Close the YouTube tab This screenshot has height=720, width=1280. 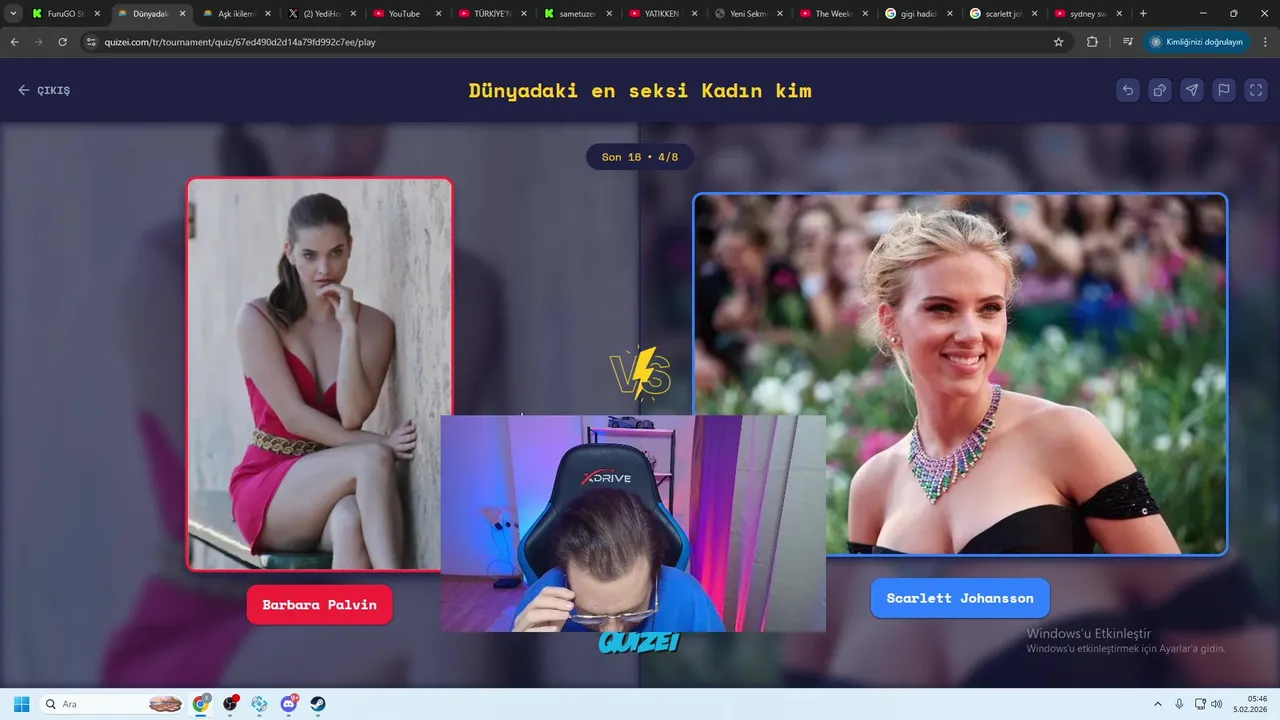click(x=438, y=14)
